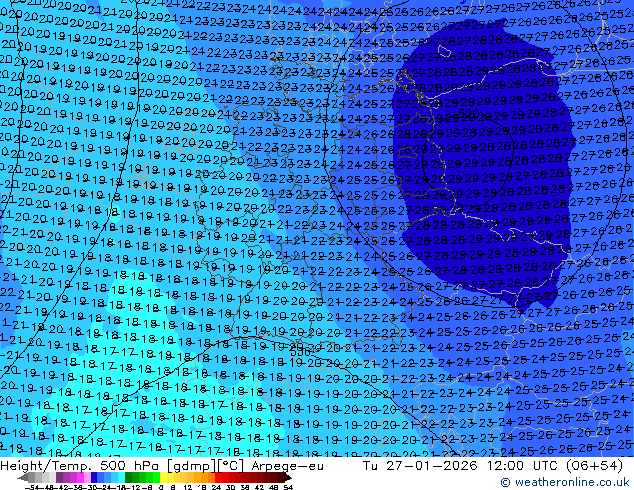Click the "54" colour scale maximum value
The height and width of the screenshot is (490, 634).
pos(288,488)
